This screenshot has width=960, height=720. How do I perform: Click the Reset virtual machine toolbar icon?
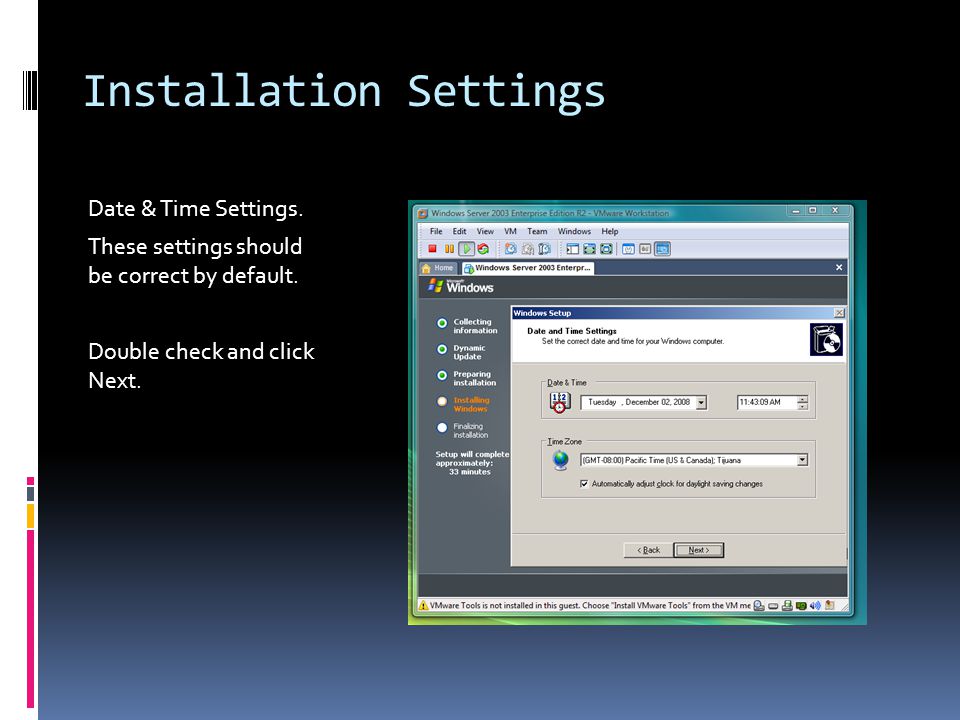[483, 249]
